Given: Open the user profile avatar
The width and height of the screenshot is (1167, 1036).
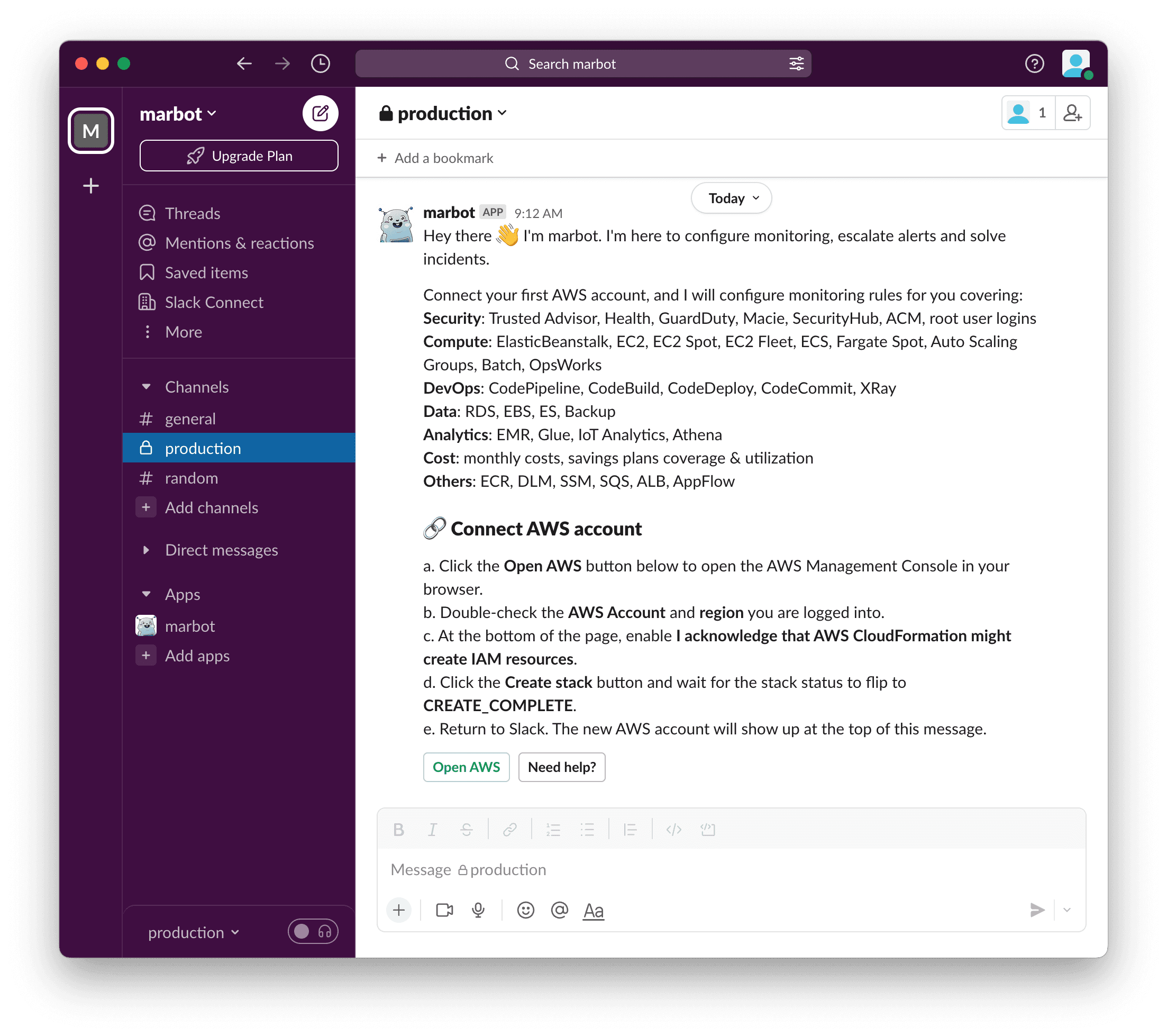Looking at the screenshot, I should pyautogui.click(x=1076, y=63).
